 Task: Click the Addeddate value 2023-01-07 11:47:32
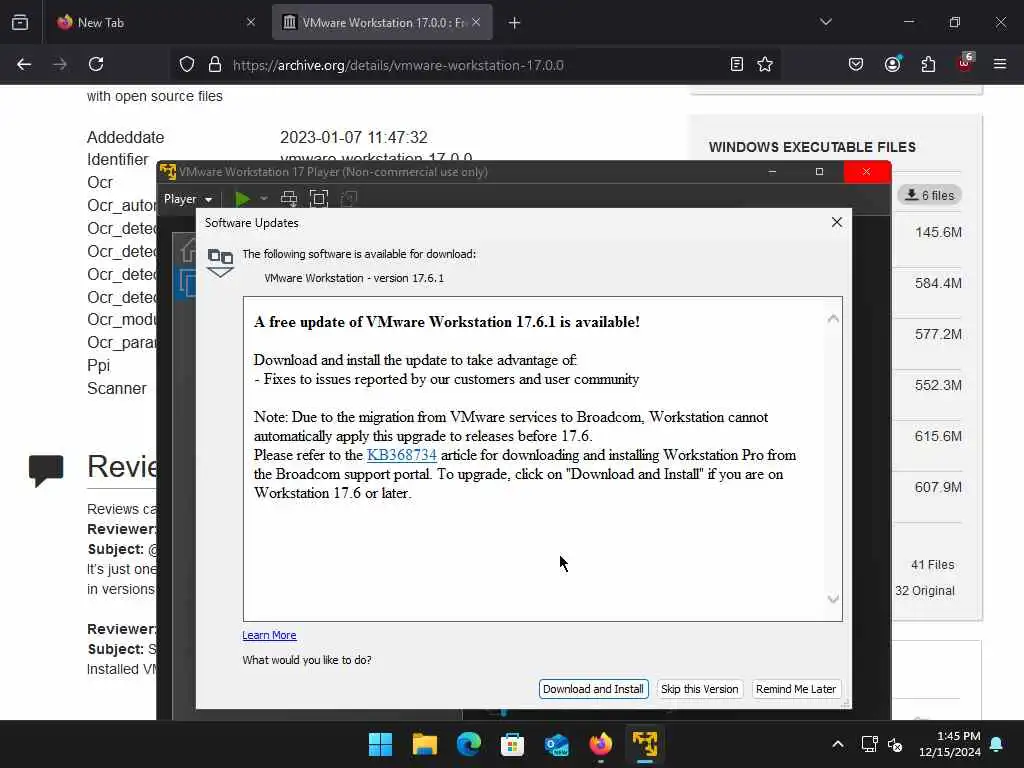coord(353,137)
